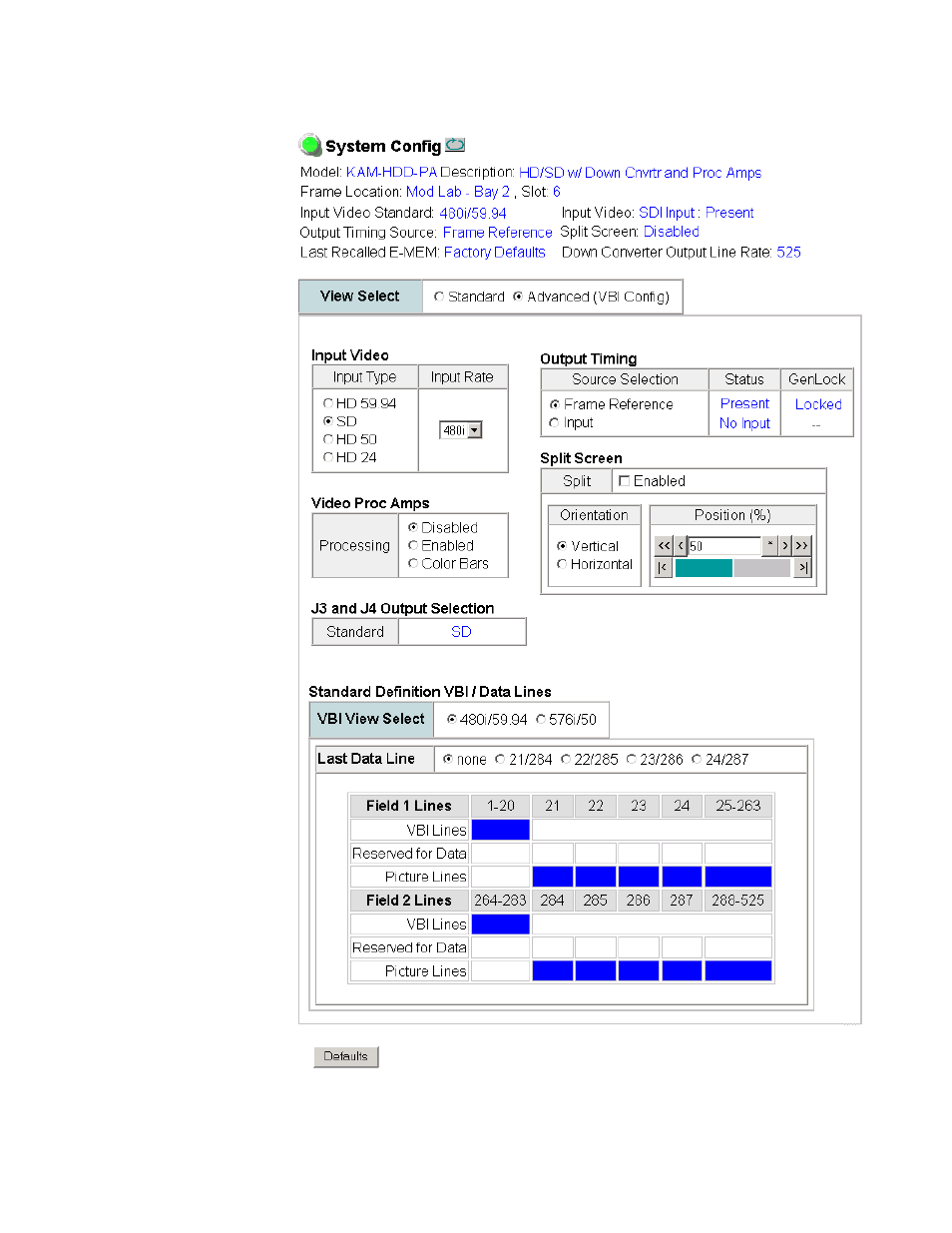Click the 480i/59.94 input video standard link
Screen dimensions: 952x1233
[473, 213]
